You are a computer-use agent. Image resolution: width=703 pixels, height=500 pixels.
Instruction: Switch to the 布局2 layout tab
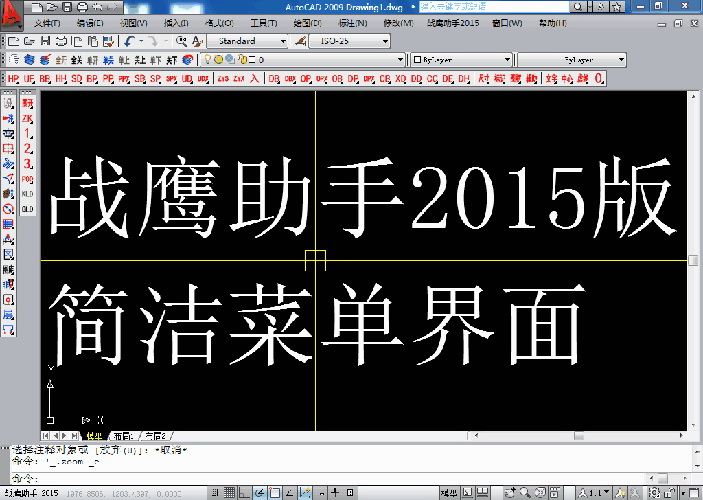[x=156, y=436]
